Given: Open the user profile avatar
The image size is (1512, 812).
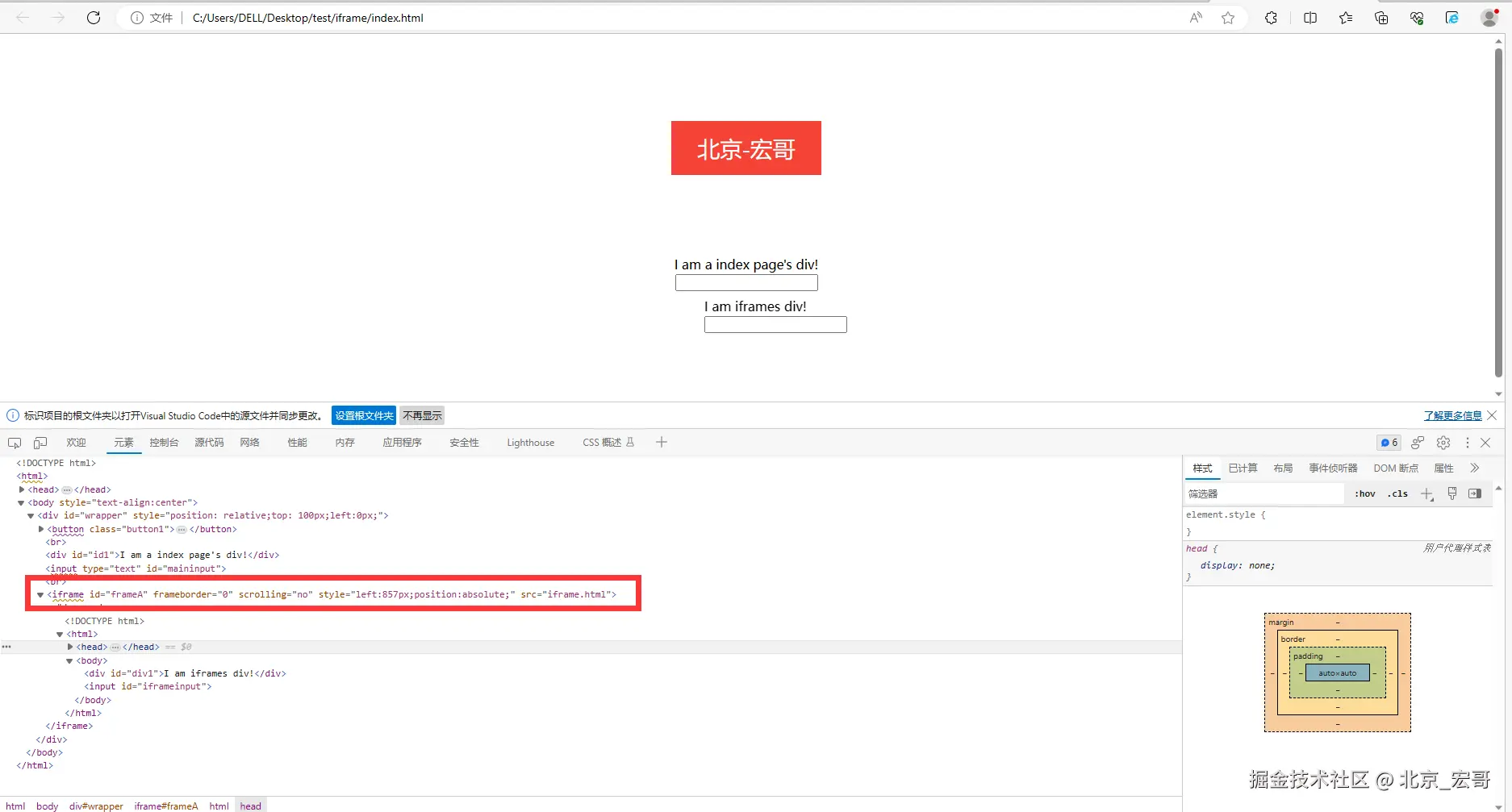Looking at the screenshot, I should pyautogui.click(x=1489, y=18).
